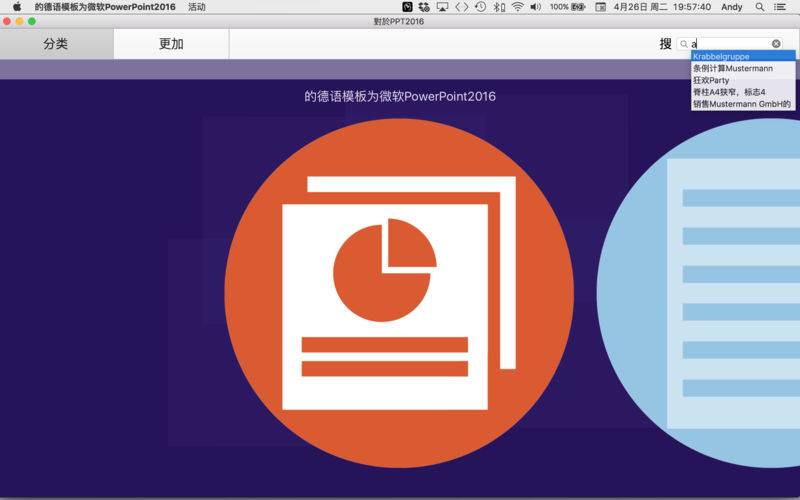800x500 pixels.
Task: Open the 的德语模板为微软PowerPoint2016 app menu
Action: pos(105,7)
